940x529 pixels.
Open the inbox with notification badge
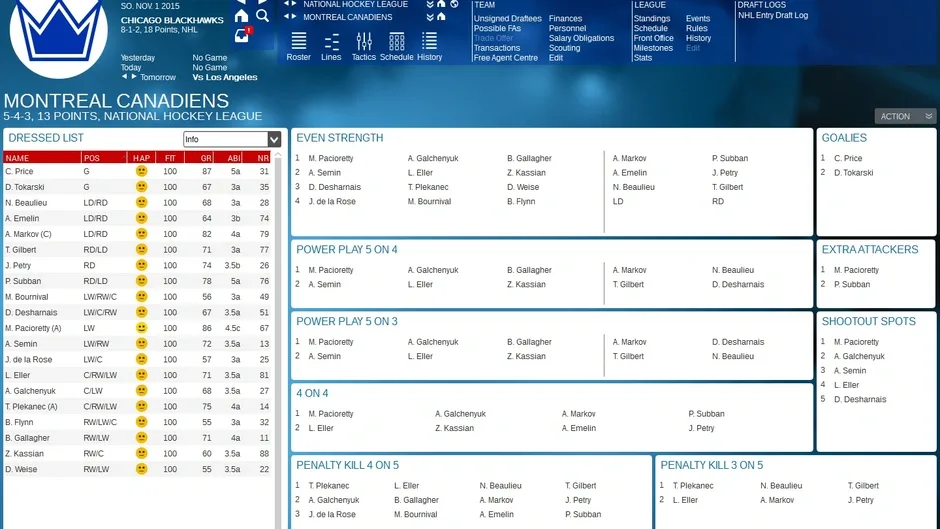click(242, 35)
